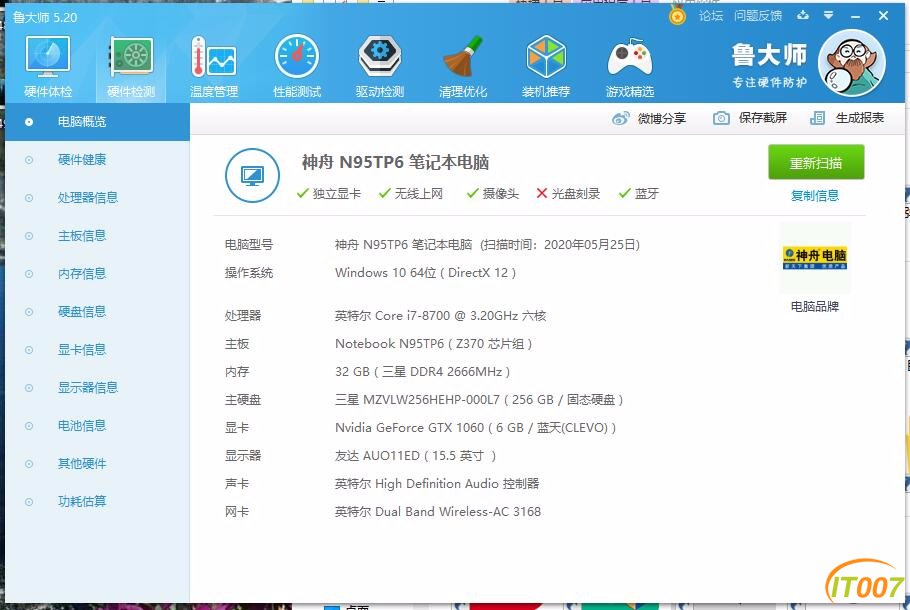Click the 独立显卡 check indicator
Image resolution: width=910 pixels, height=610 pixels.
click(x=328, y=194)
